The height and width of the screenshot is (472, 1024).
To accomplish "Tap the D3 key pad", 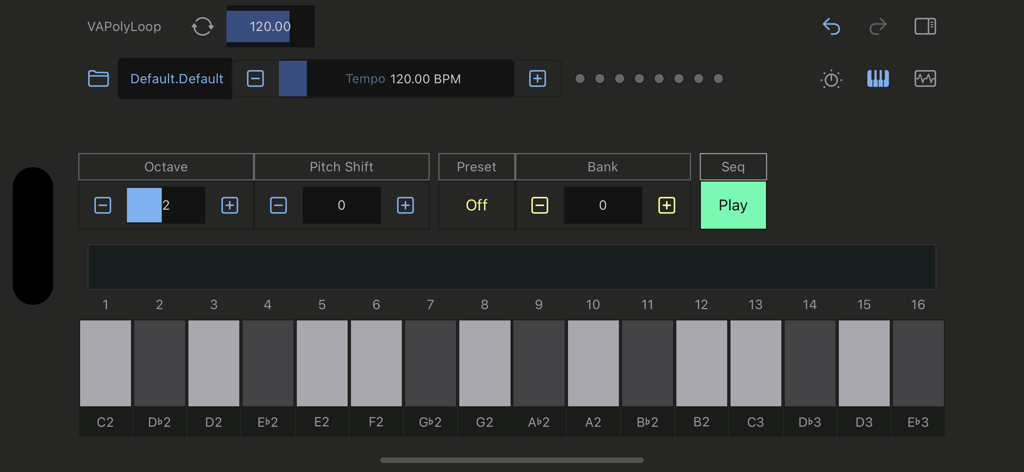I will pos(864,364).
